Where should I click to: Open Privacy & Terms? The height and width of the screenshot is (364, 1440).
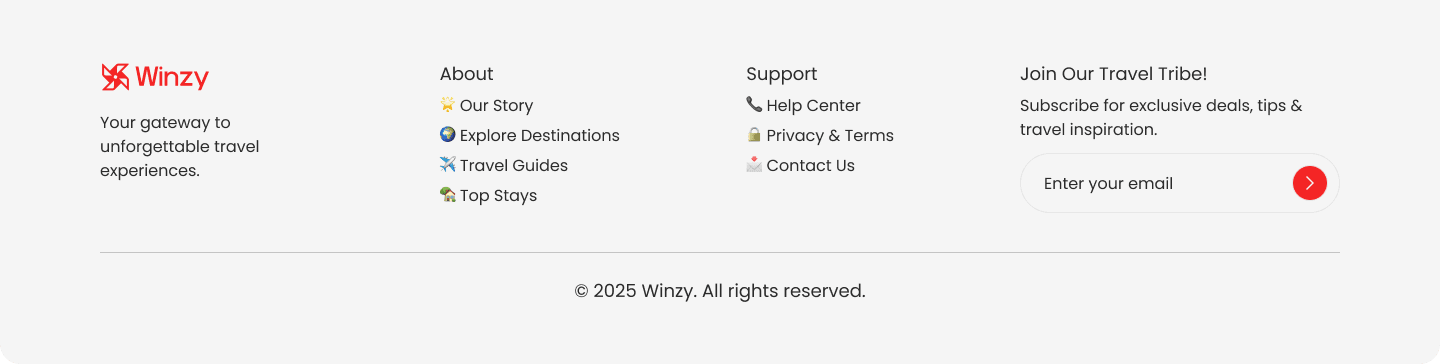tap(830, 135)
